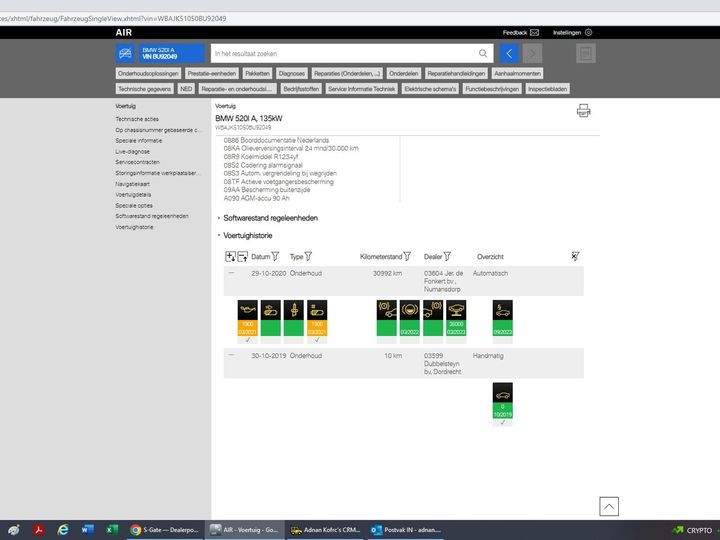This screenshot has height=540, width=720.
Task: Click brake fluid service icon
Action: pos(410,318)
